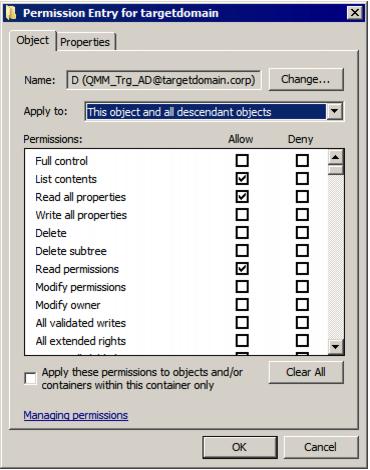Enable Allow for Full control
Viewport: 370px width, 470px height.
pyautogui.click(x=242, y=161)
